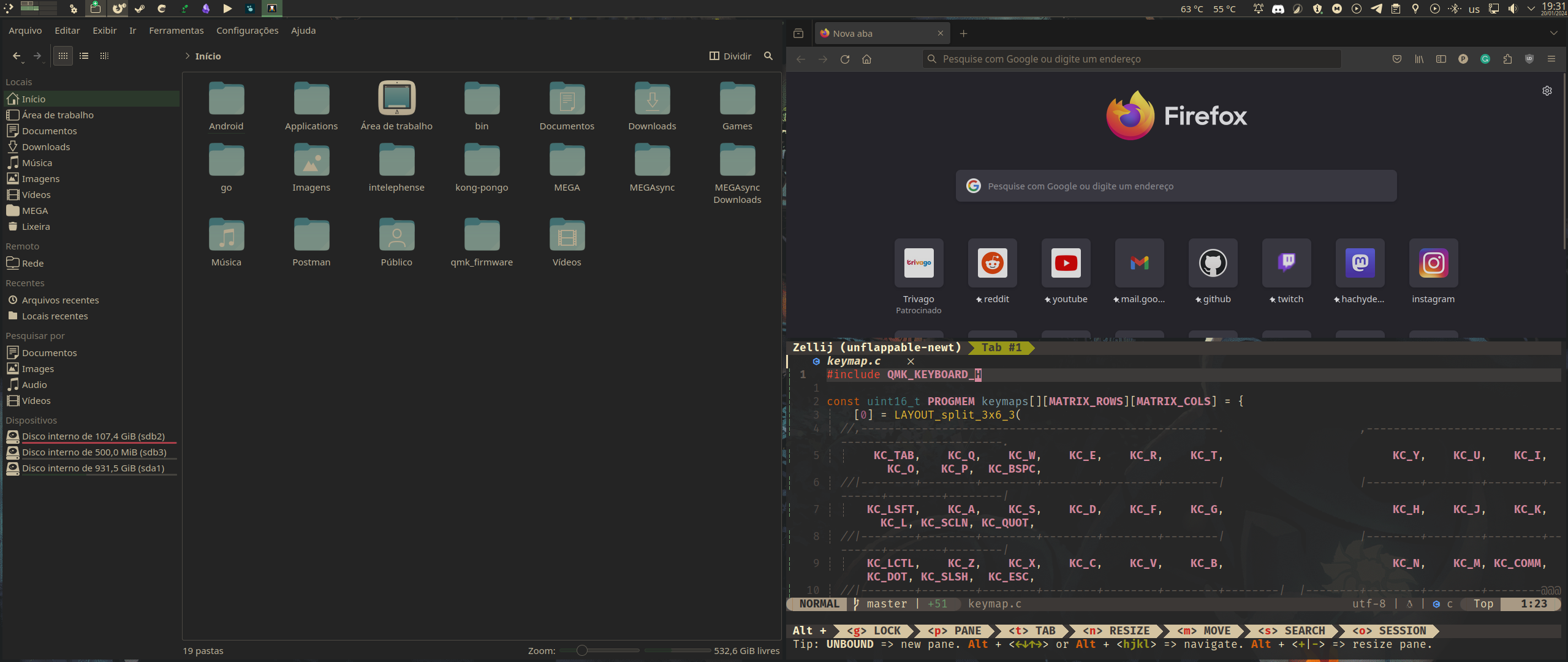
Task: Switch Dolphin to details view mode
Action: point(104,56)
